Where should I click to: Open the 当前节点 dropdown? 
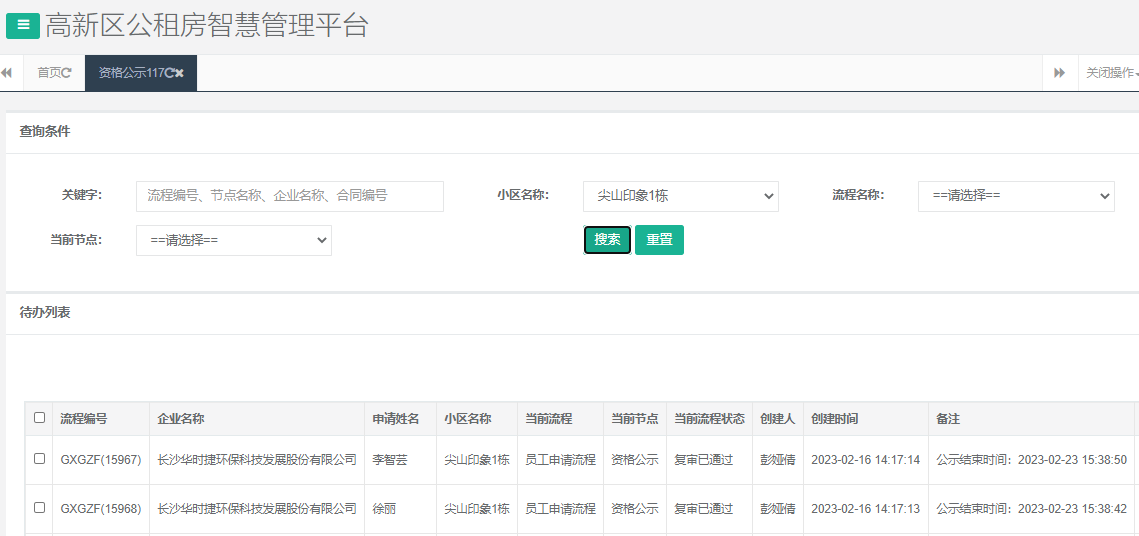click(x=234, y=240)
